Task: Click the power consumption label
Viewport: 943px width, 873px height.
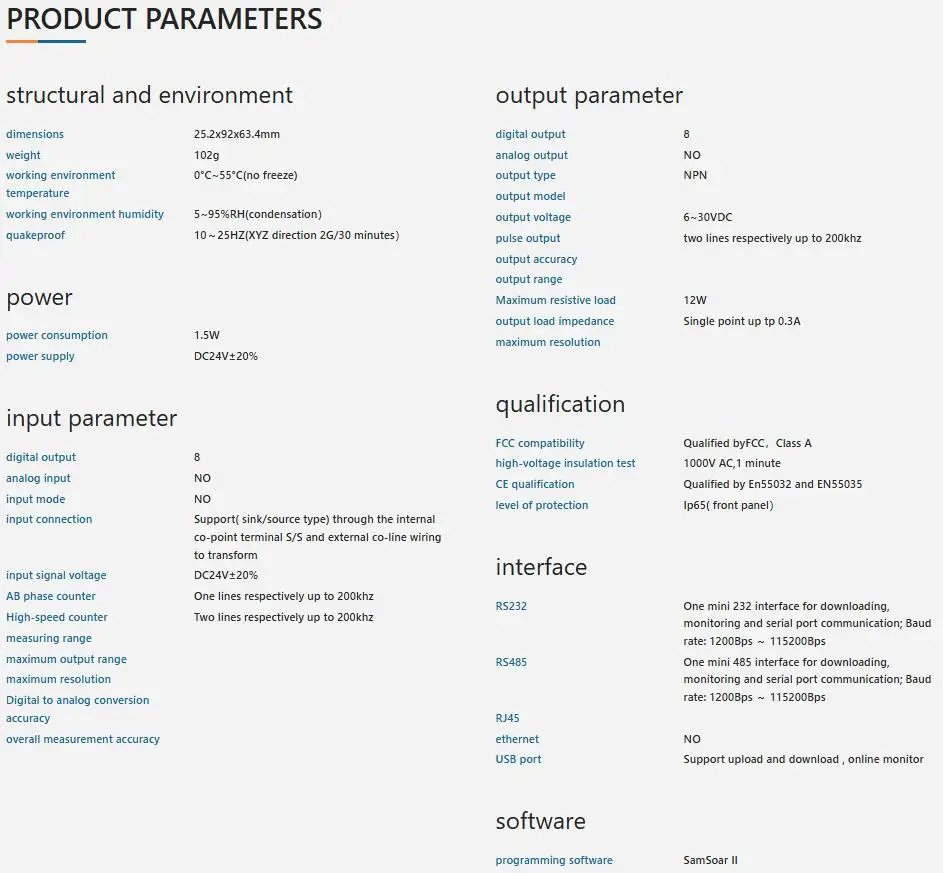Action: [x=57, y=335]
